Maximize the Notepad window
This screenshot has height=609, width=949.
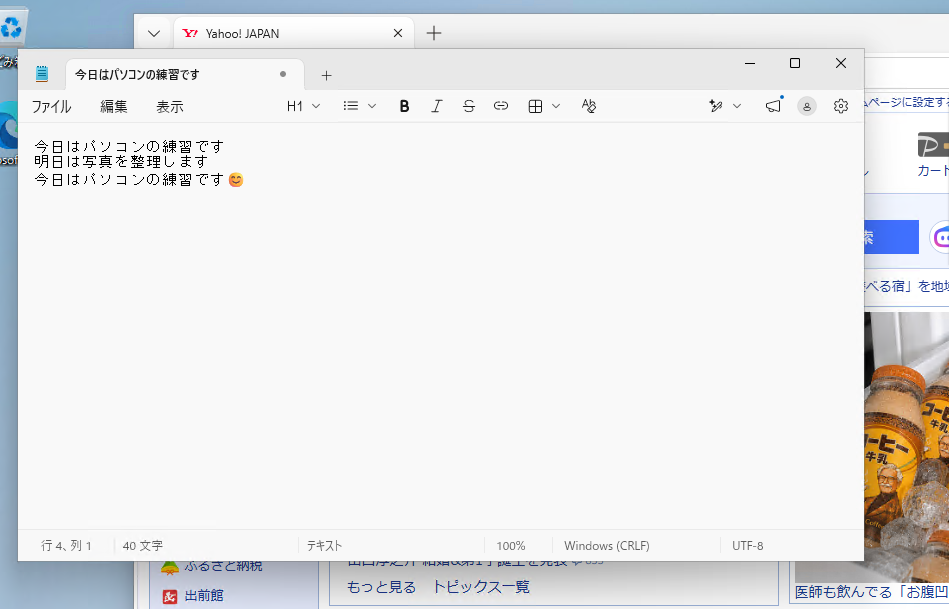[x=795, y=63]
